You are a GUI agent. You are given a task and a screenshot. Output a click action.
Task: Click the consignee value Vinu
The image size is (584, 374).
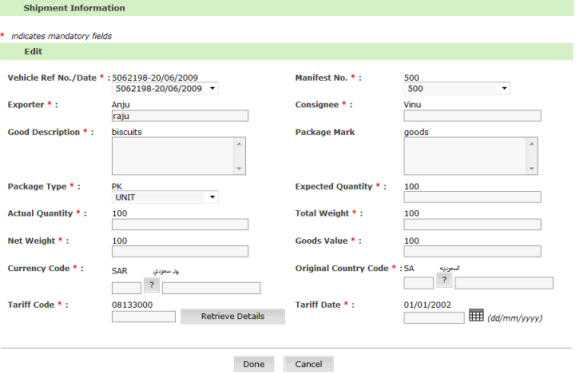pyautogui.click(x=412, y=105)
